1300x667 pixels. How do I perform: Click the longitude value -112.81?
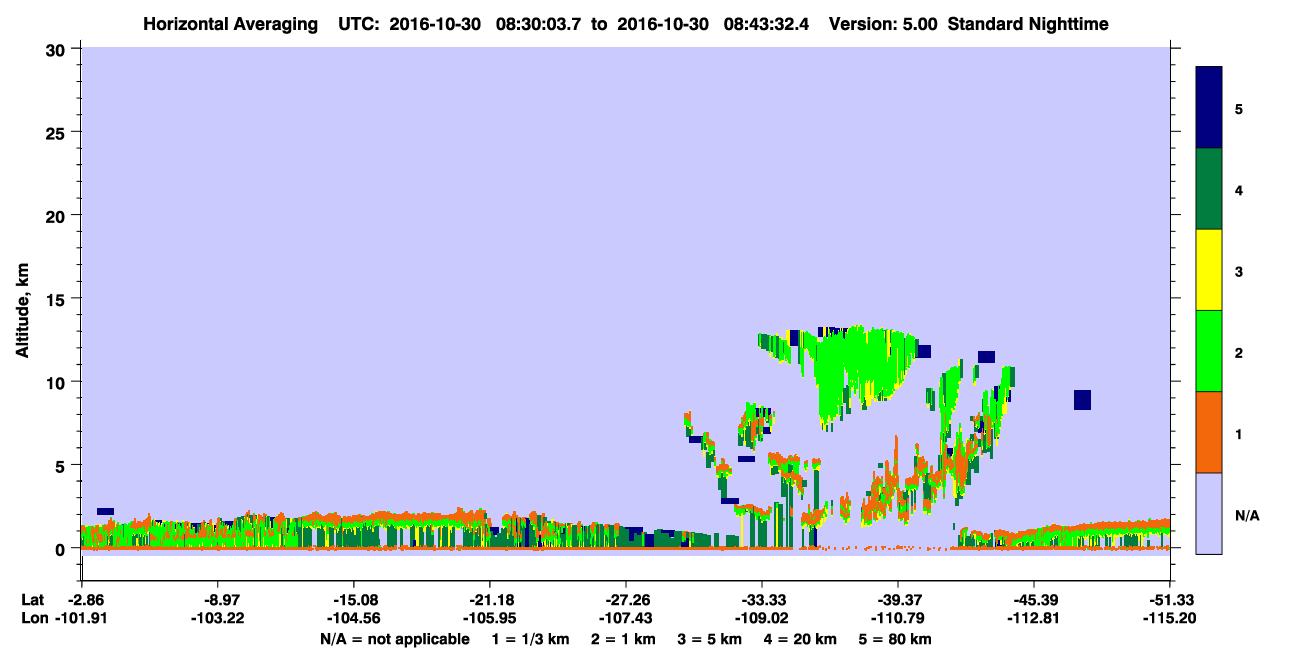(x=1034, y=618)
